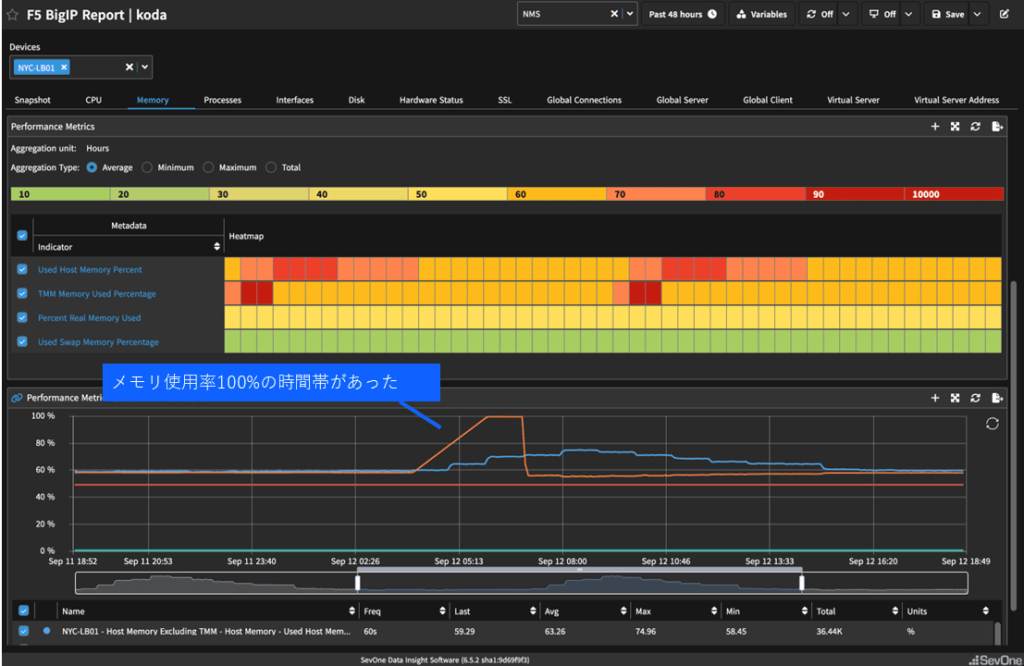Open report editor via pencil icon

(1004, 15)
